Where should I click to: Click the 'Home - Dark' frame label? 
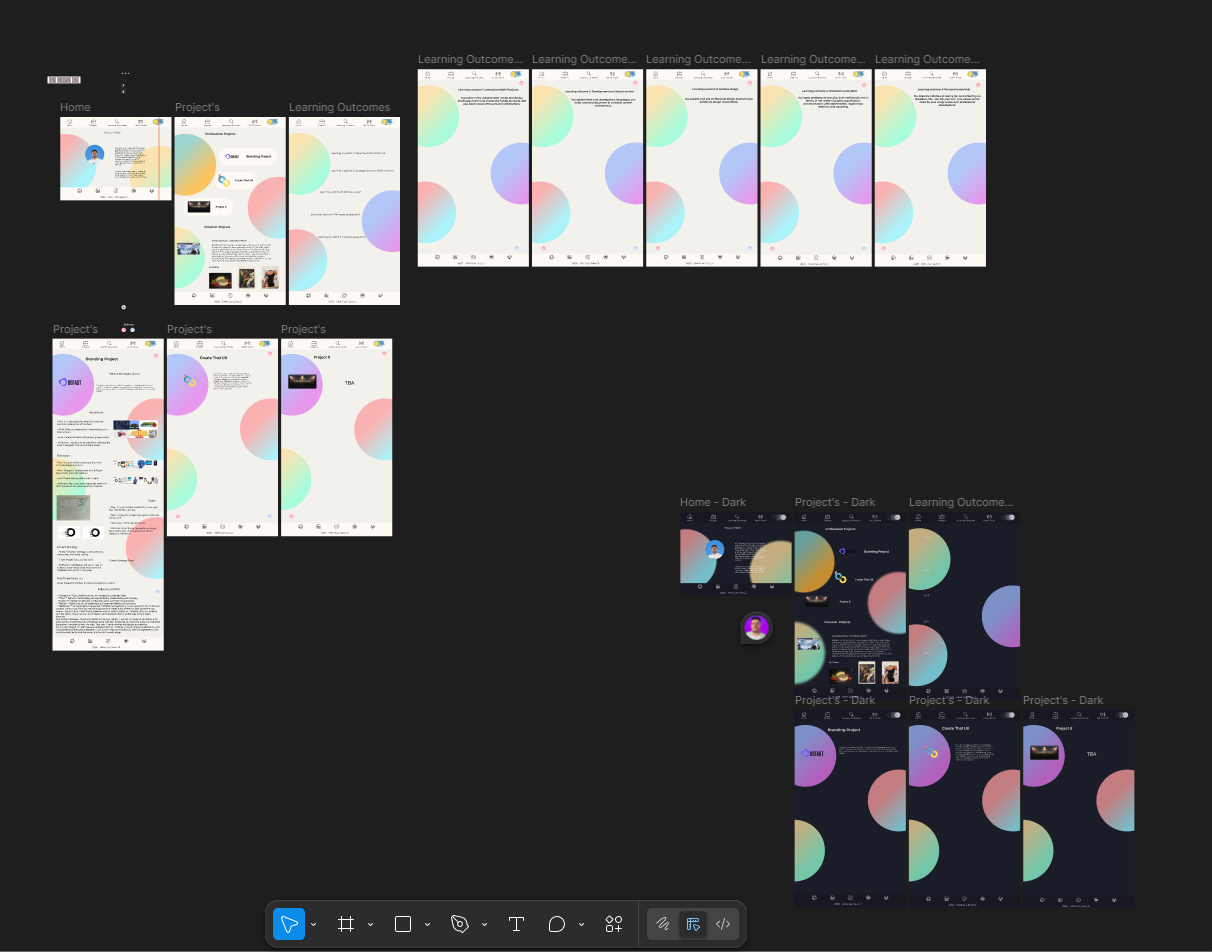point(713,501)
